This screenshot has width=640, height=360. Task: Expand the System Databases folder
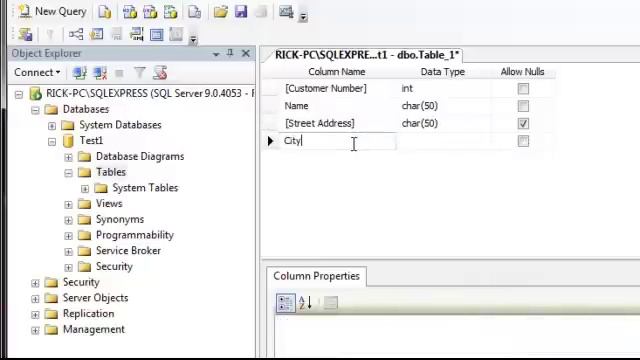click(x=52, y=126)
